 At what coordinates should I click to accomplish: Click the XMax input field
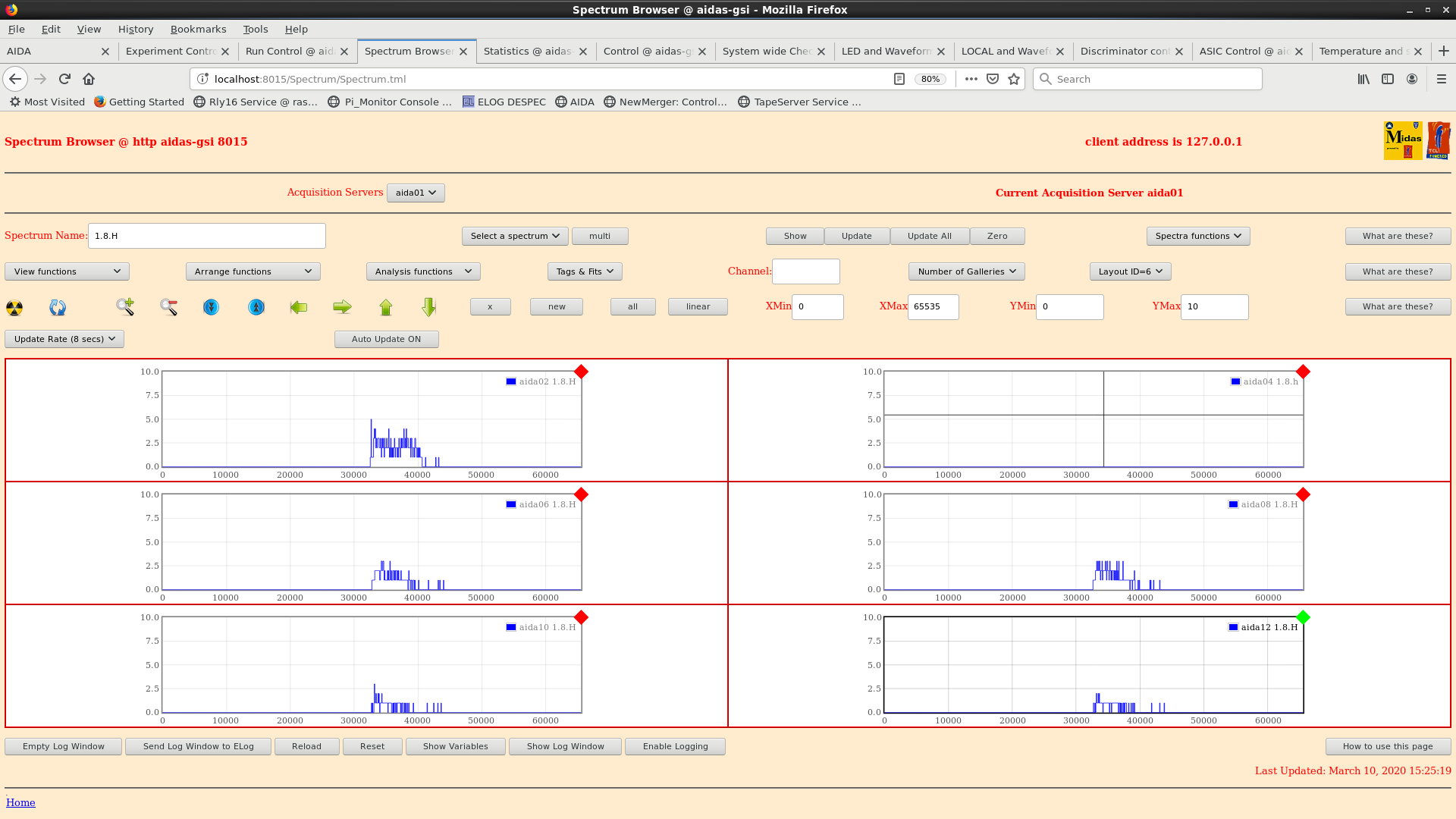(933, 306)
